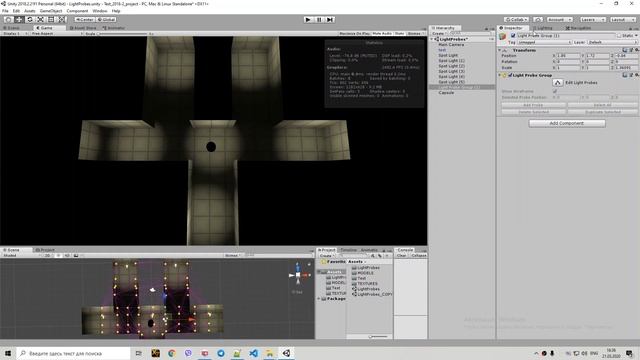The image size is (640, 360).
Task: Pause the game with Pause button
Action: pyautogui.click(x=319, y=20)
